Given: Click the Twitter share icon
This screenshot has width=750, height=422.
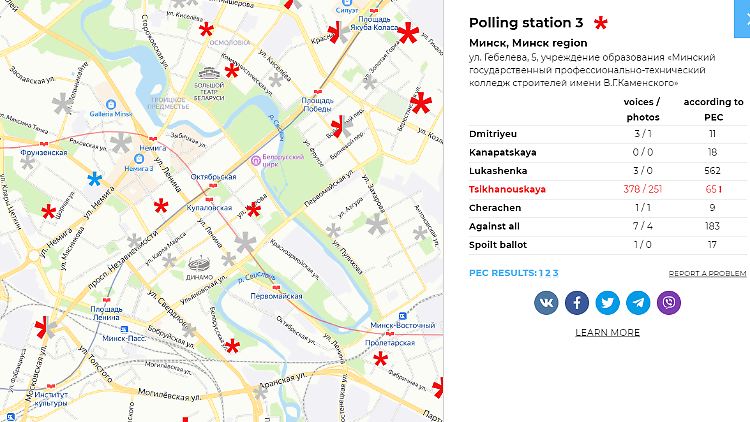Looking at the screenshot, I should 608,302.
